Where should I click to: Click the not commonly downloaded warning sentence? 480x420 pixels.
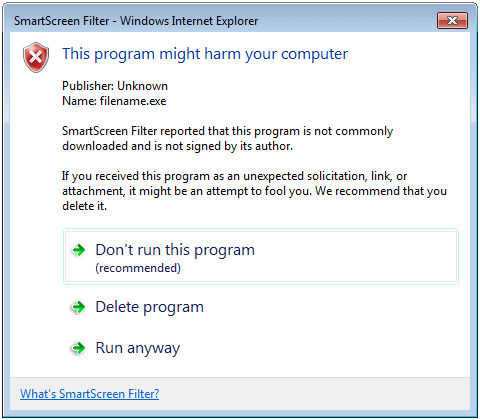click(x=228, y=139)
